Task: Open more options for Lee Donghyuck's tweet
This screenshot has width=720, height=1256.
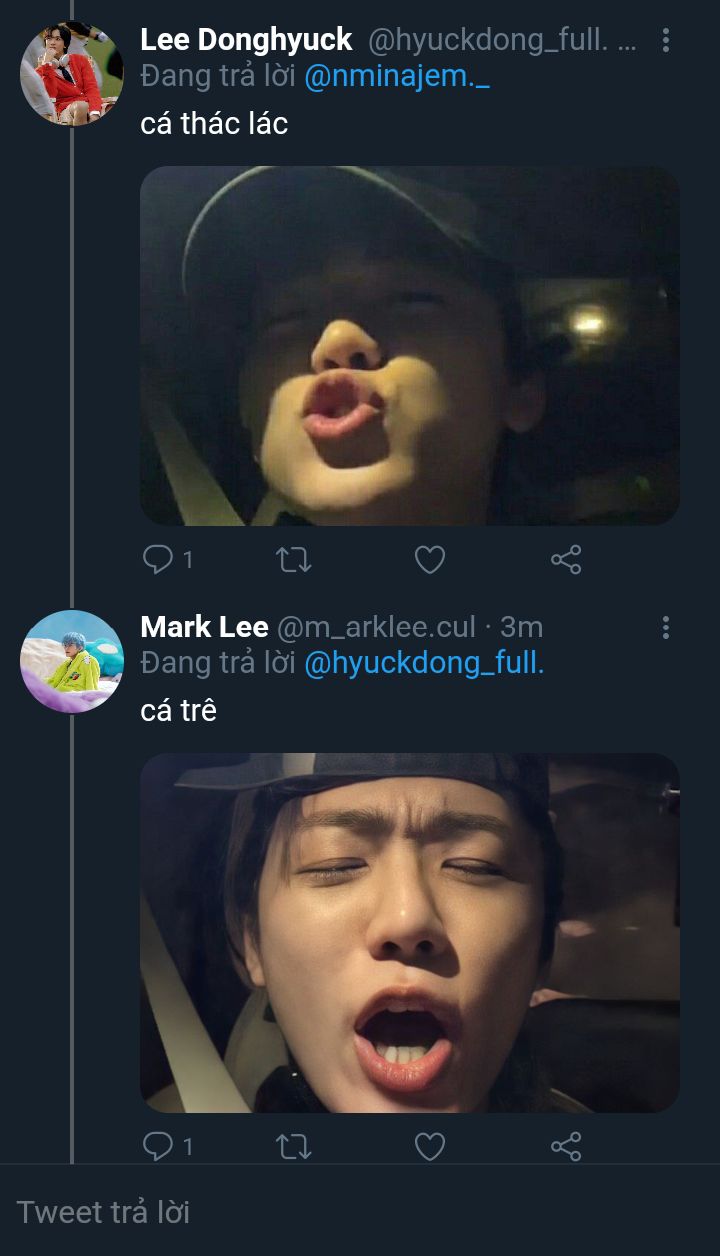Action: [x=666, y=41]
